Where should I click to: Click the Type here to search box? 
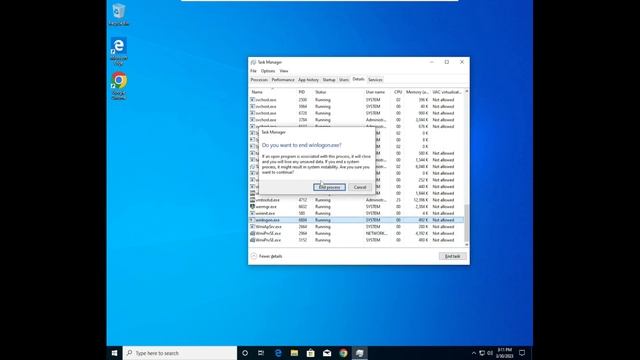tap(180, 353)
